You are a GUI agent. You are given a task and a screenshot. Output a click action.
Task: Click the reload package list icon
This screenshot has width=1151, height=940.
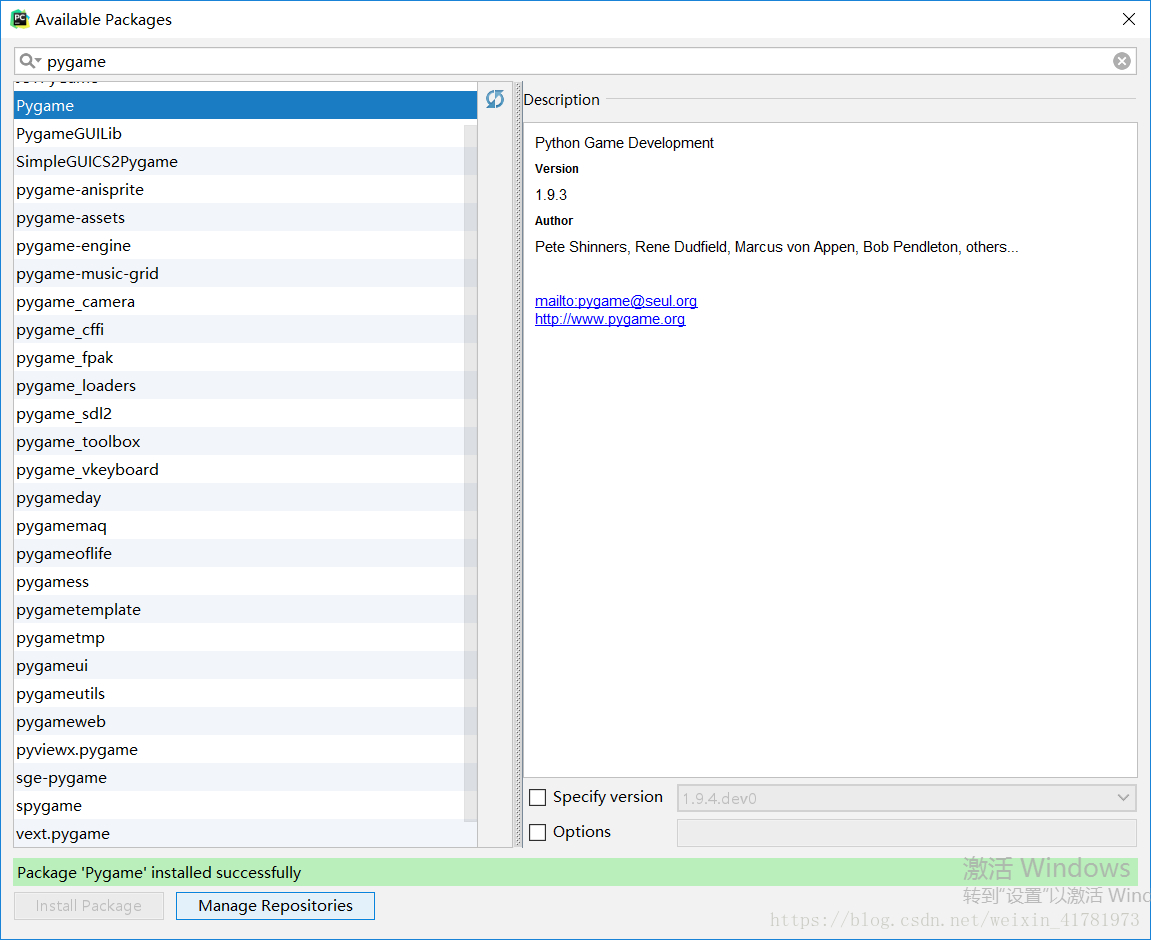[x=495, y=99]
